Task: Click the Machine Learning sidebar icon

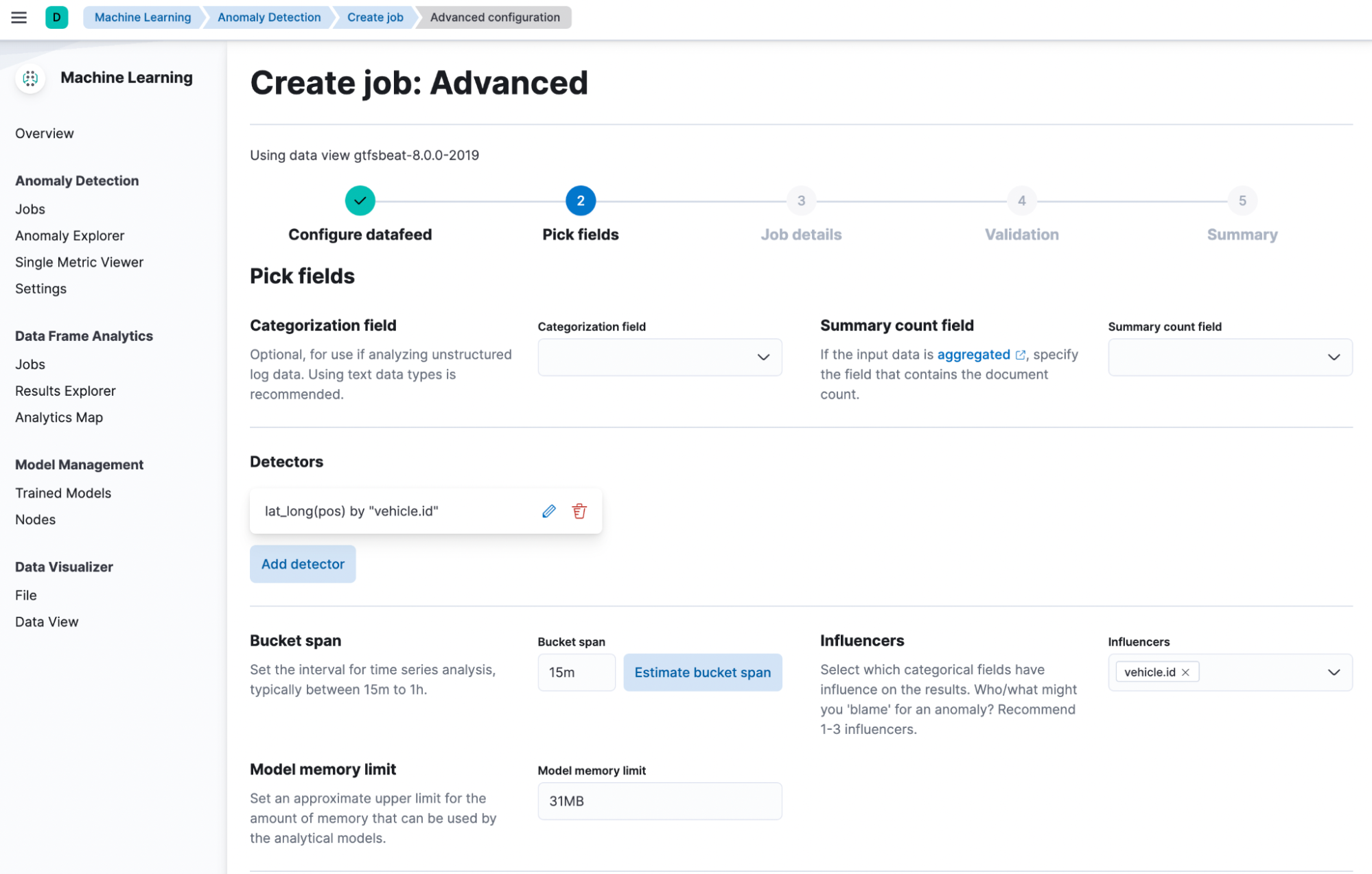Action: pyautogui.click(x=30, y=77)
